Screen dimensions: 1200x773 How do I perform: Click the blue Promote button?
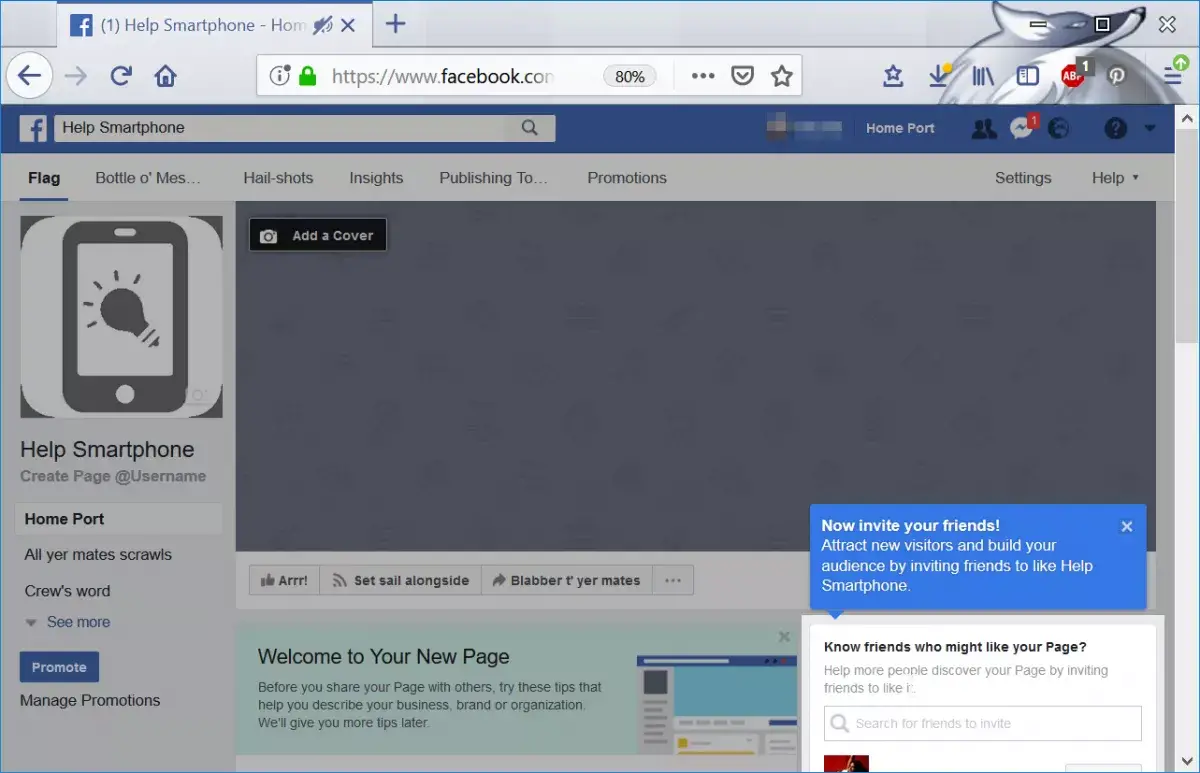click(x=59, y=667)
